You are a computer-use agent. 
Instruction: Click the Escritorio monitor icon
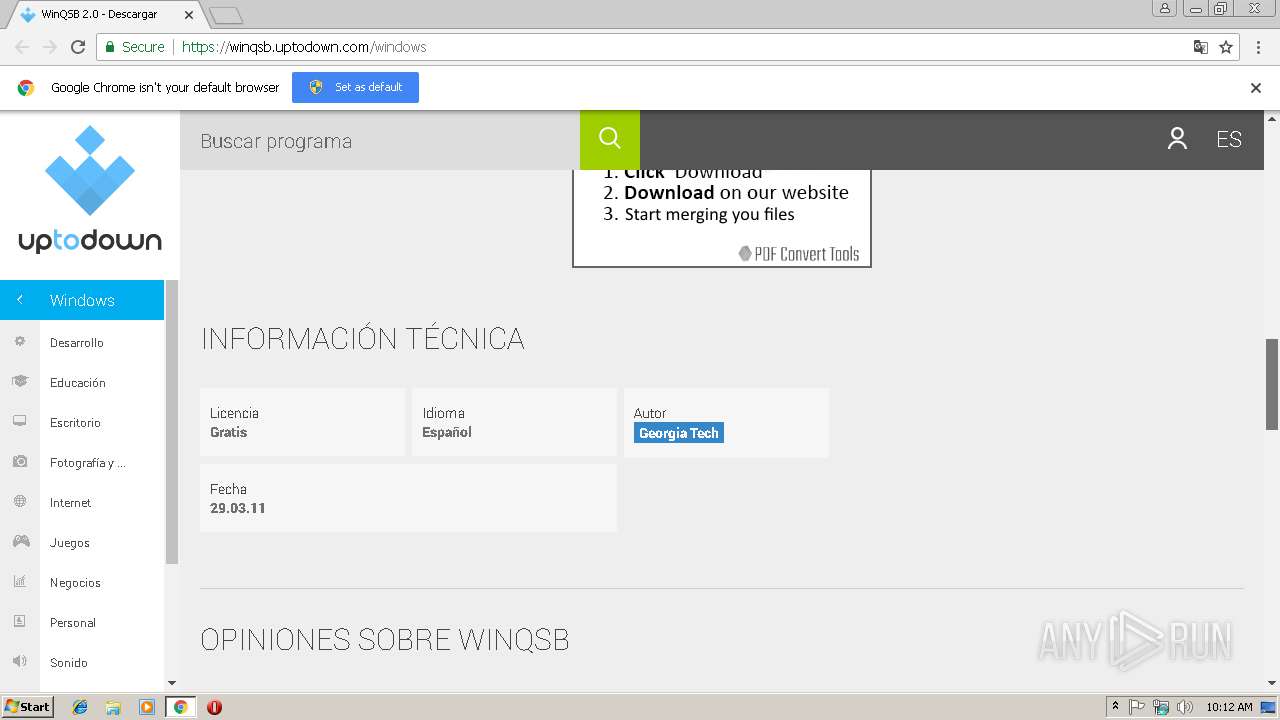[19, 422]
